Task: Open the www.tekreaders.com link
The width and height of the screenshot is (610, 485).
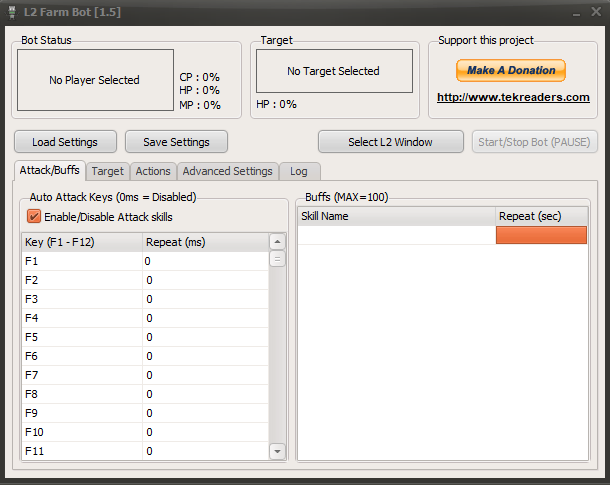Action: (x=513, y=98)
